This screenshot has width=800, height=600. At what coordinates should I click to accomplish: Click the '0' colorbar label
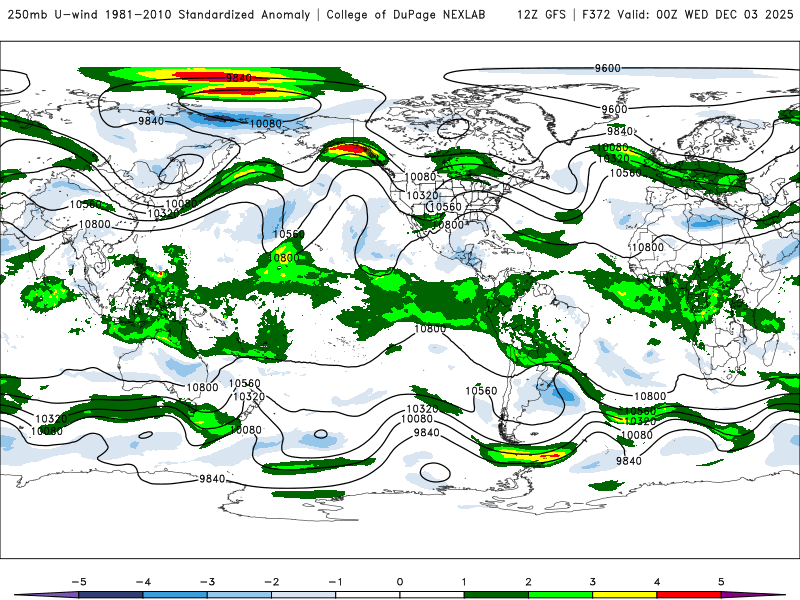tap(400, 582)
